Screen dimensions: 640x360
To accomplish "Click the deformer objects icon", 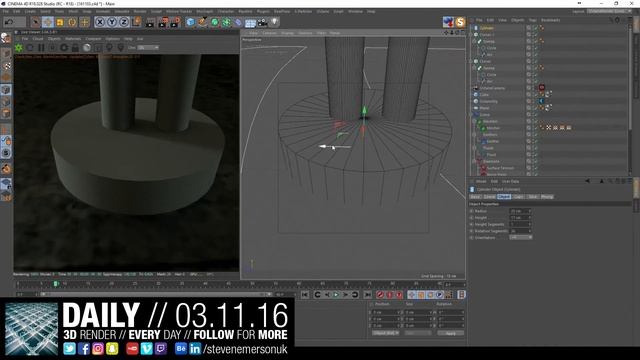I will 238,22.
